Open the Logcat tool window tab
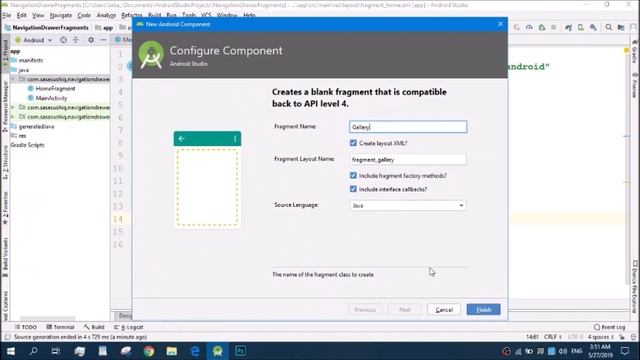 129,327
